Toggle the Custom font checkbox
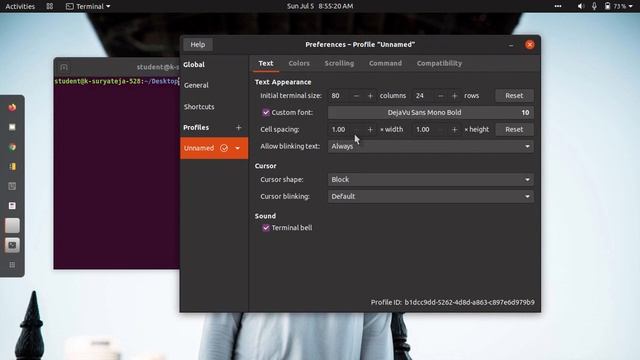The height and width of the screenshot is (360, 640). click(266, 112)
